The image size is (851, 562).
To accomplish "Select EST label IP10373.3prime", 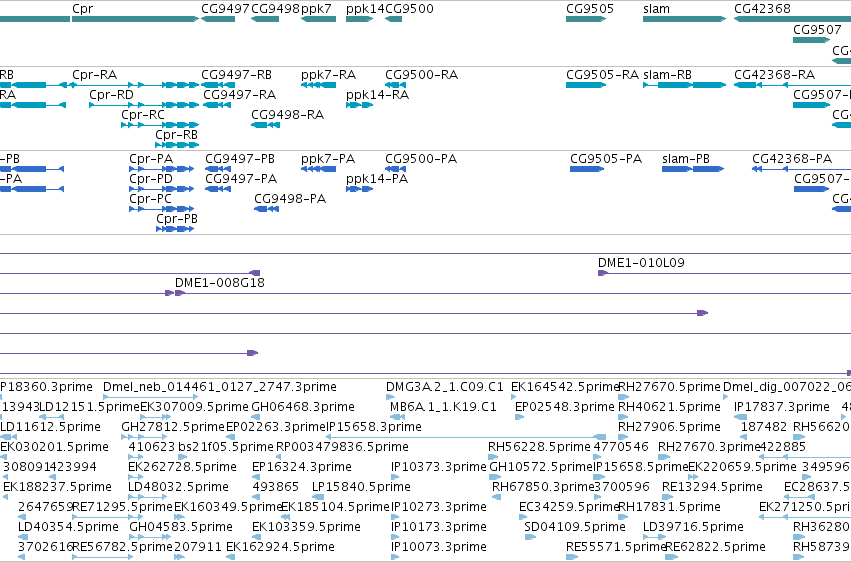I will pyautogui.click(x=439, y=467).
